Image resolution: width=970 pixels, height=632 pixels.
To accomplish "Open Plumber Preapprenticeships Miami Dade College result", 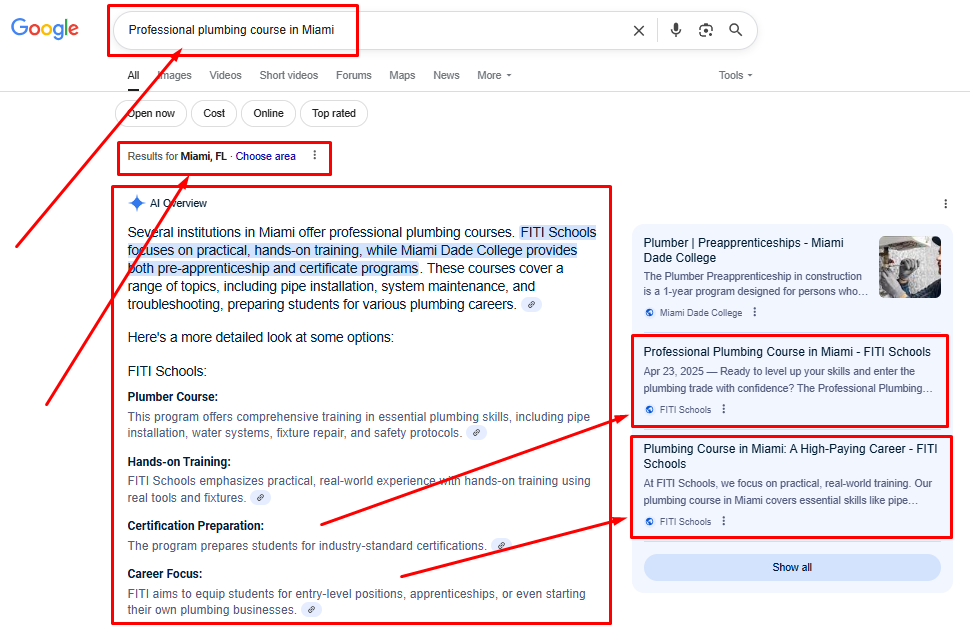I will (743, 250).
